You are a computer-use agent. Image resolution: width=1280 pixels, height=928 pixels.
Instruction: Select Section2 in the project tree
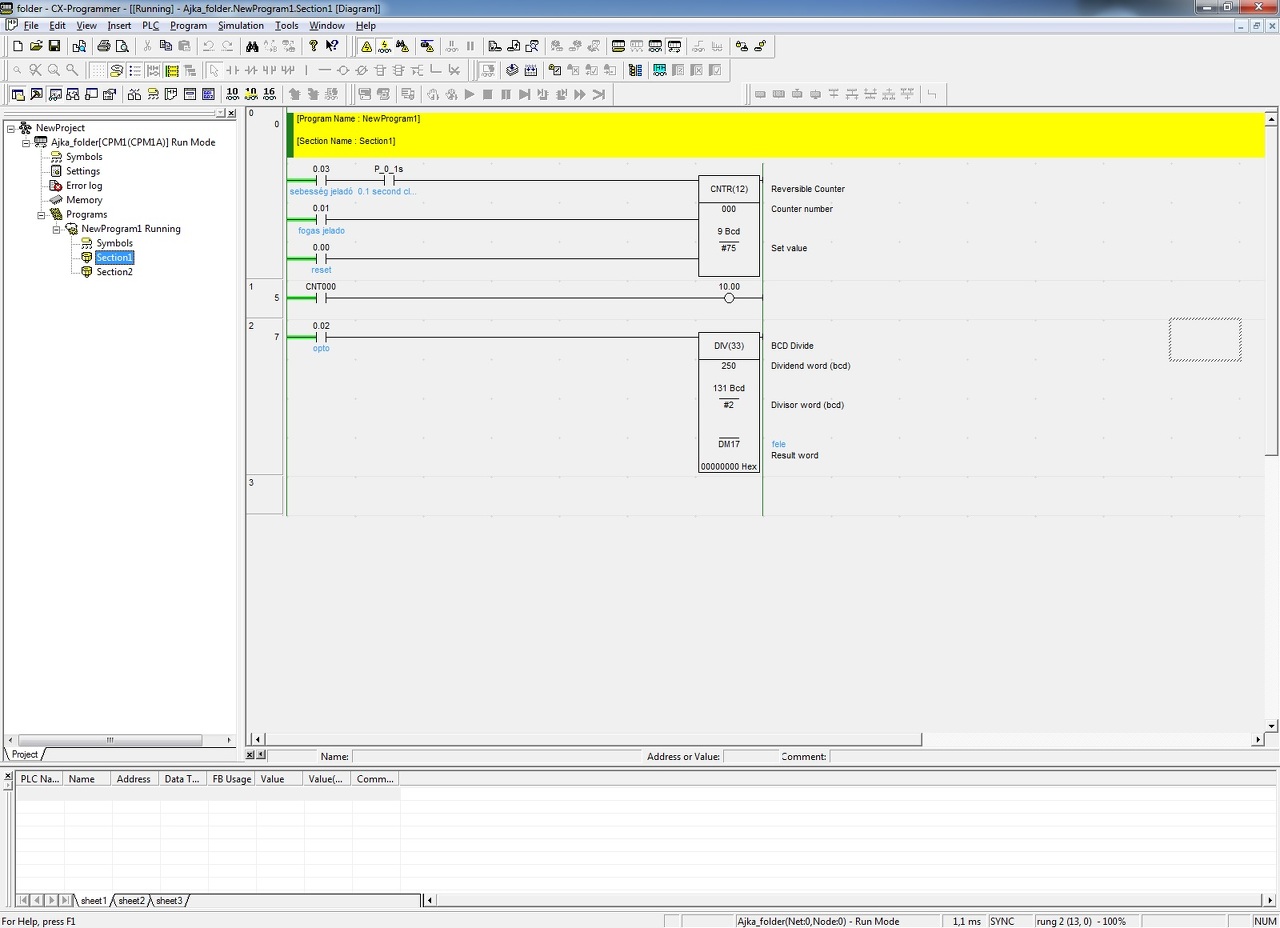pyautogui.click(x=114, y=272)
